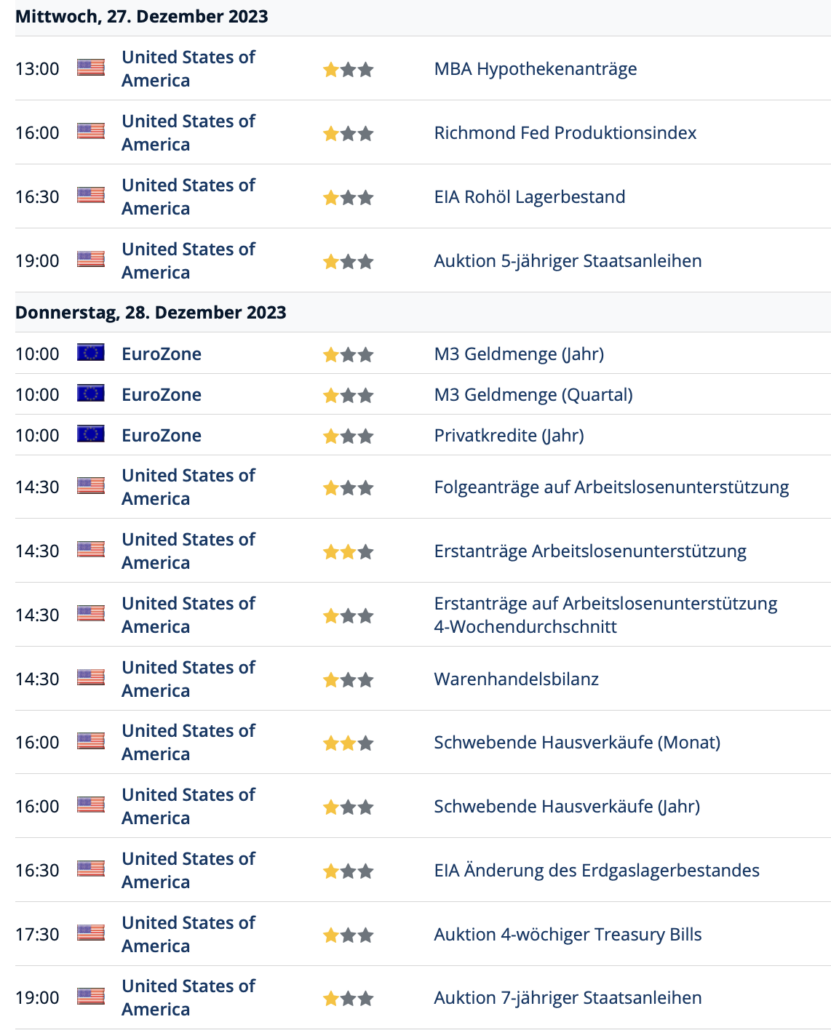Click the US flag beside Warenhandelsbilanz
Image resolution: width=831 pixels, height=1030 pixels.
(x=91, y=678)
